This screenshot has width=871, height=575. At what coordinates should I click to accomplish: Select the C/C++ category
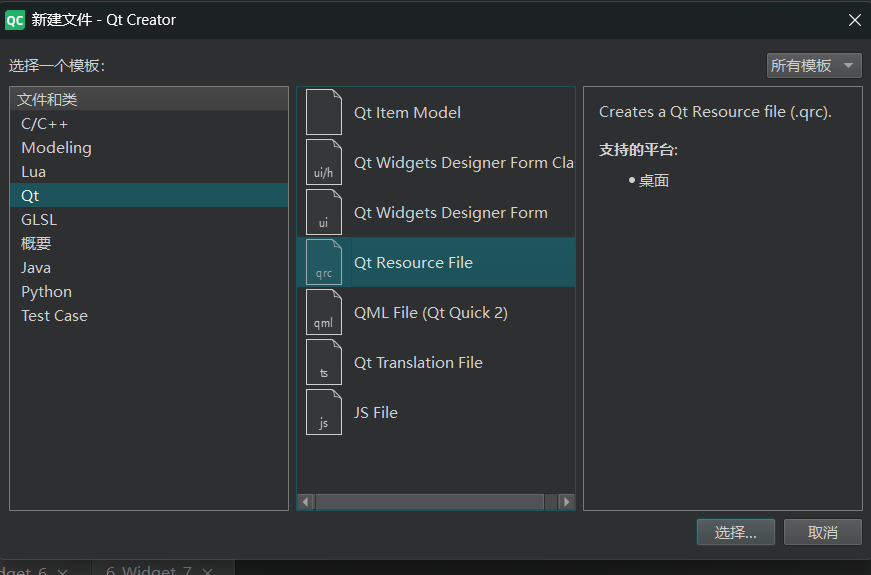149,123
